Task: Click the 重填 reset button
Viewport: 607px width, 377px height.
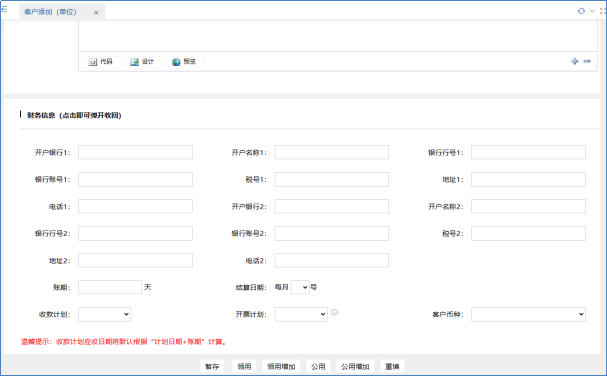Action: point(392,367)
